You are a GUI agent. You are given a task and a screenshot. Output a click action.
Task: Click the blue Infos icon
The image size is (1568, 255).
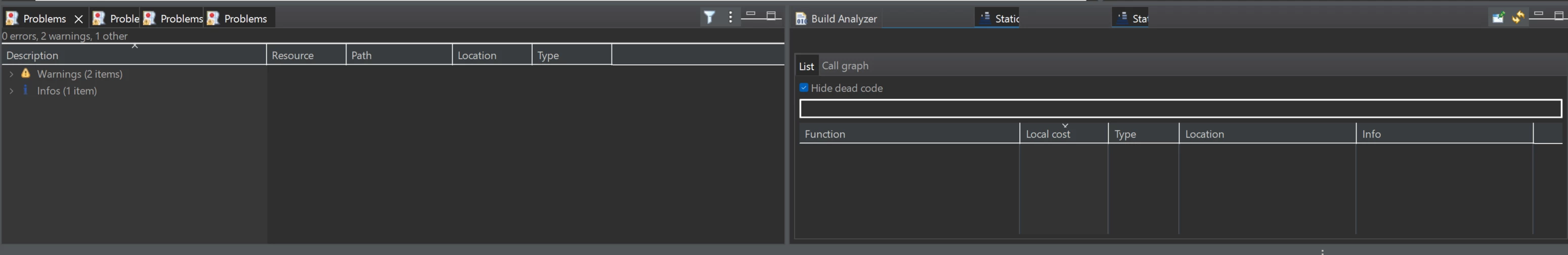coord(25,90)
